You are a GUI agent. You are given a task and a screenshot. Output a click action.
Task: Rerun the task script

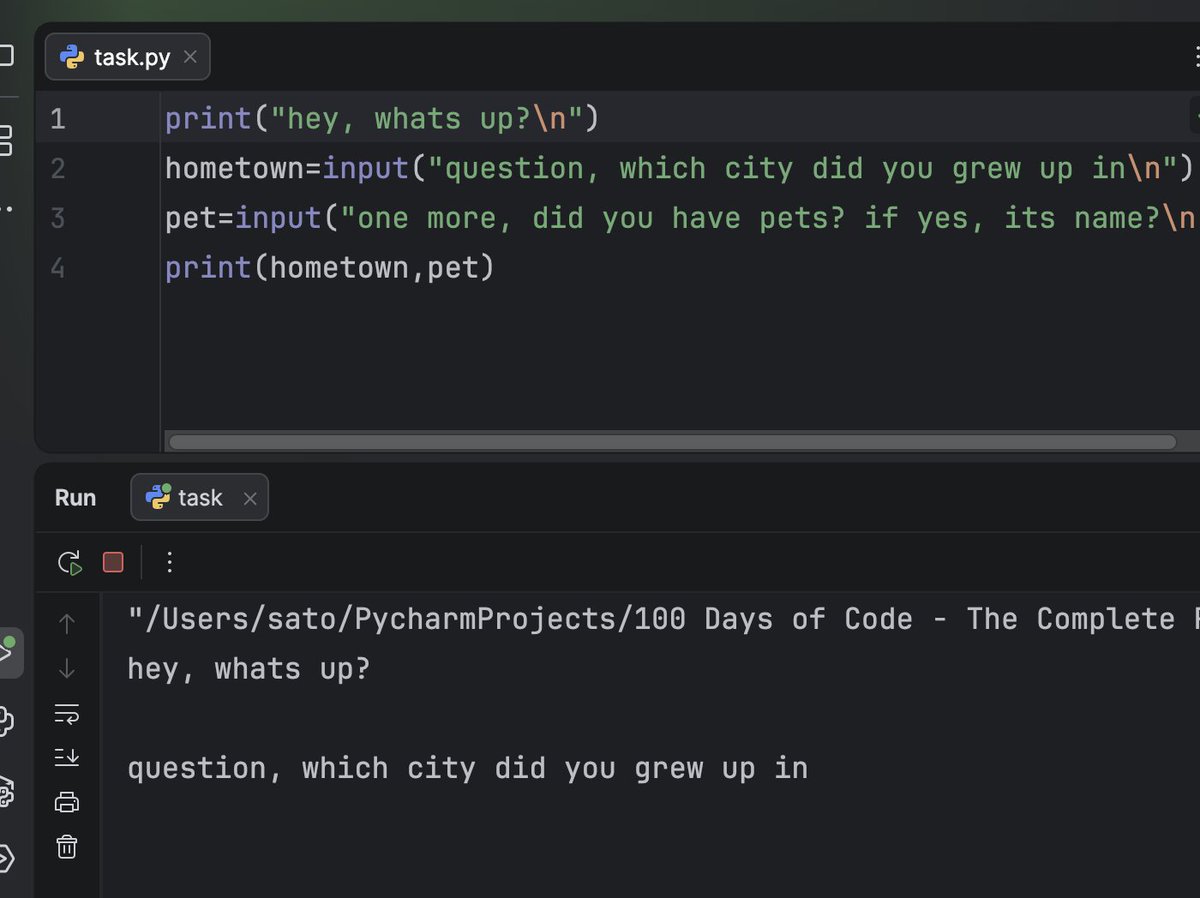69,563
